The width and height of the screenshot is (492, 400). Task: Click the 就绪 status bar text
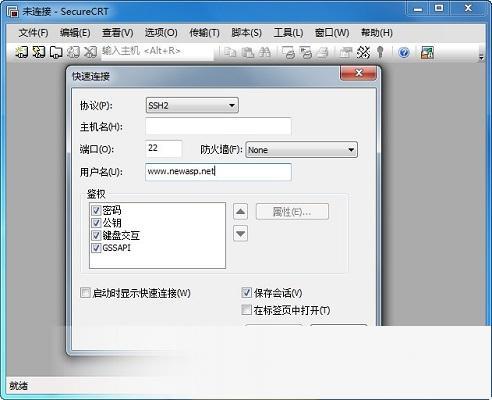[19, 386]
